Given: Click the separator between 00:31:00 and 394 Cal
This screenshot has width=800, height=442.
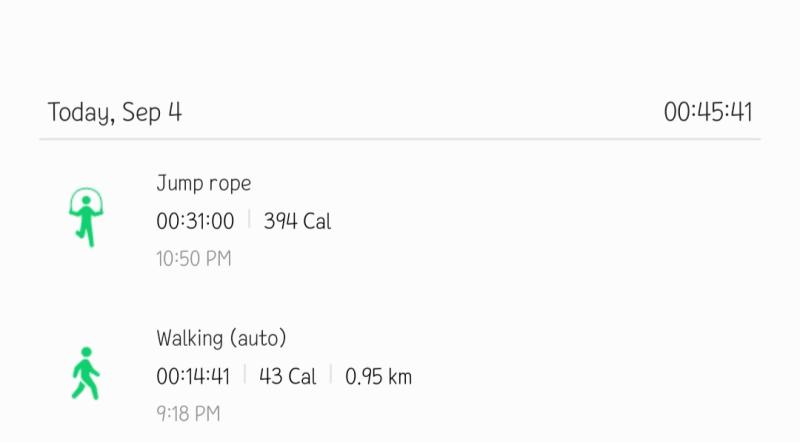Looking at the screenshot, I should coord(249,220).
